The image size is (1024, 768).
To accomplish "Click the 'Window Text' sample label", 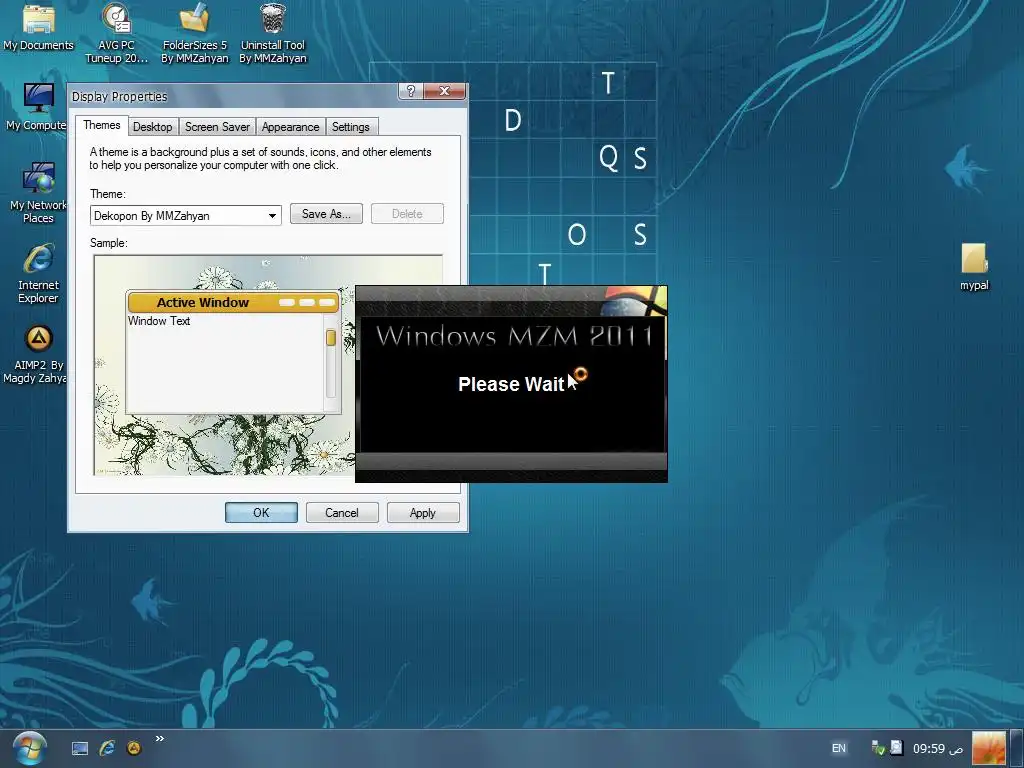I will [159, 321].
